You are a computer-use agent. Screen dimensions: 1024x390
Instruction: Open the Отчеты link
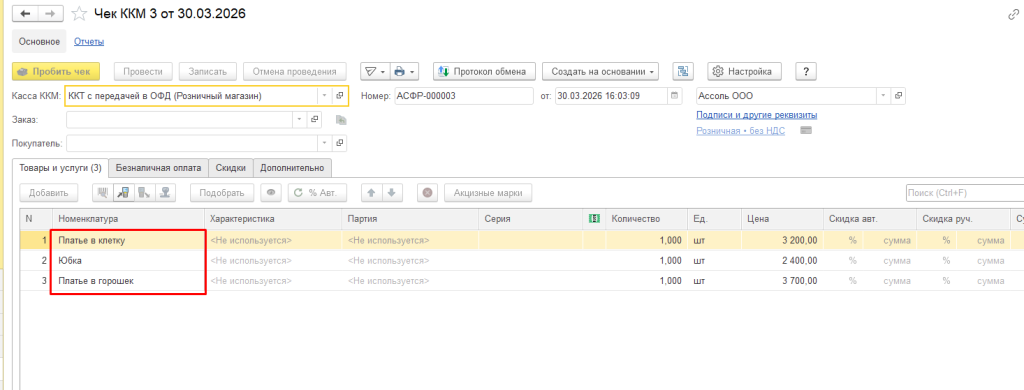89,41
